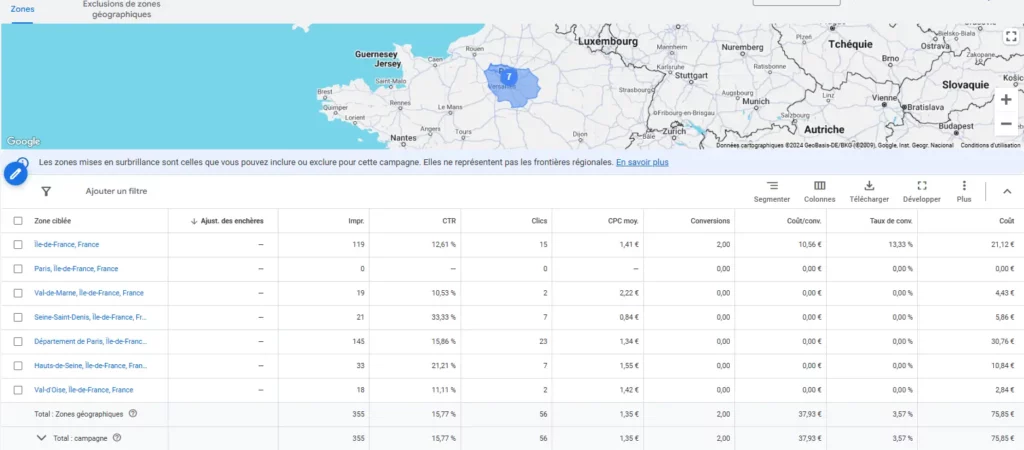Click Conditions d'utilisation on the map

click(990, 145)
